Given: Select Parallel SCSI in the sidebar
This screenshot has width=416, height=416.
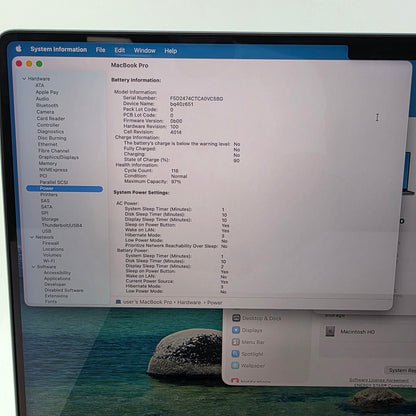Looking at the screenshot, I should tap(54, 182).
